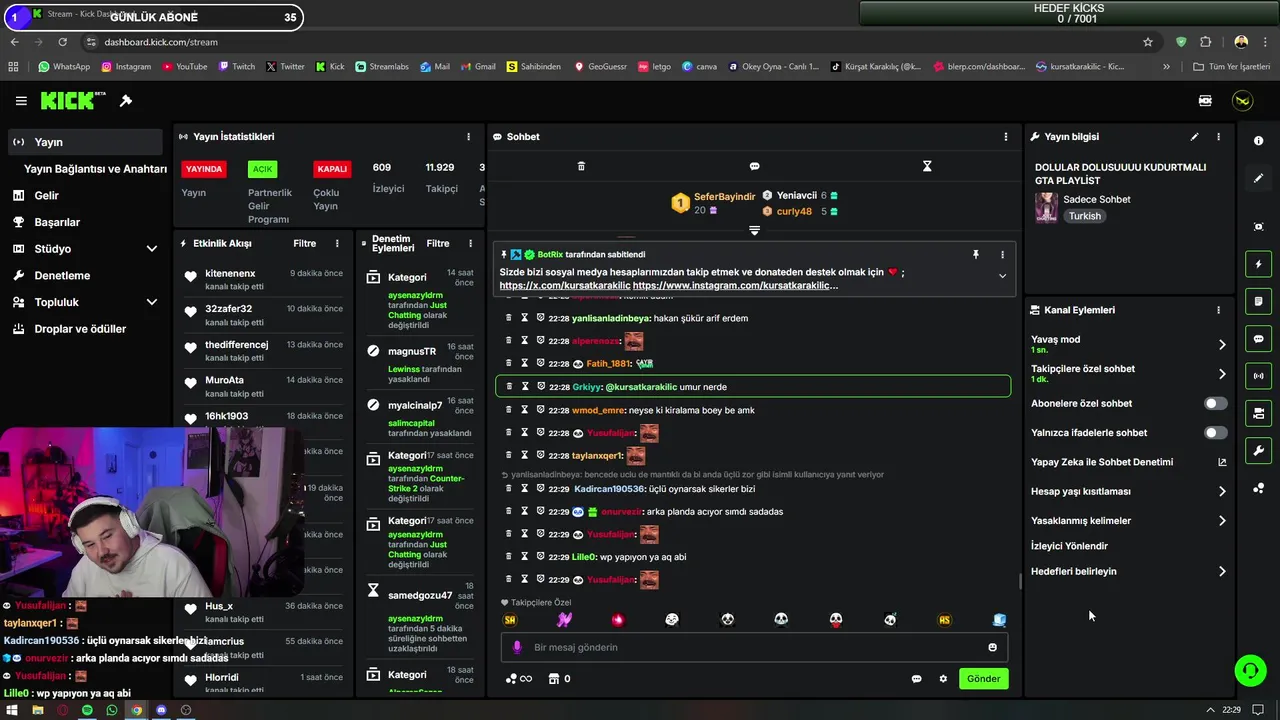Click the pin icon beside the KICK logo
This screenshot has width=1280, height=720.
point(126,101)
